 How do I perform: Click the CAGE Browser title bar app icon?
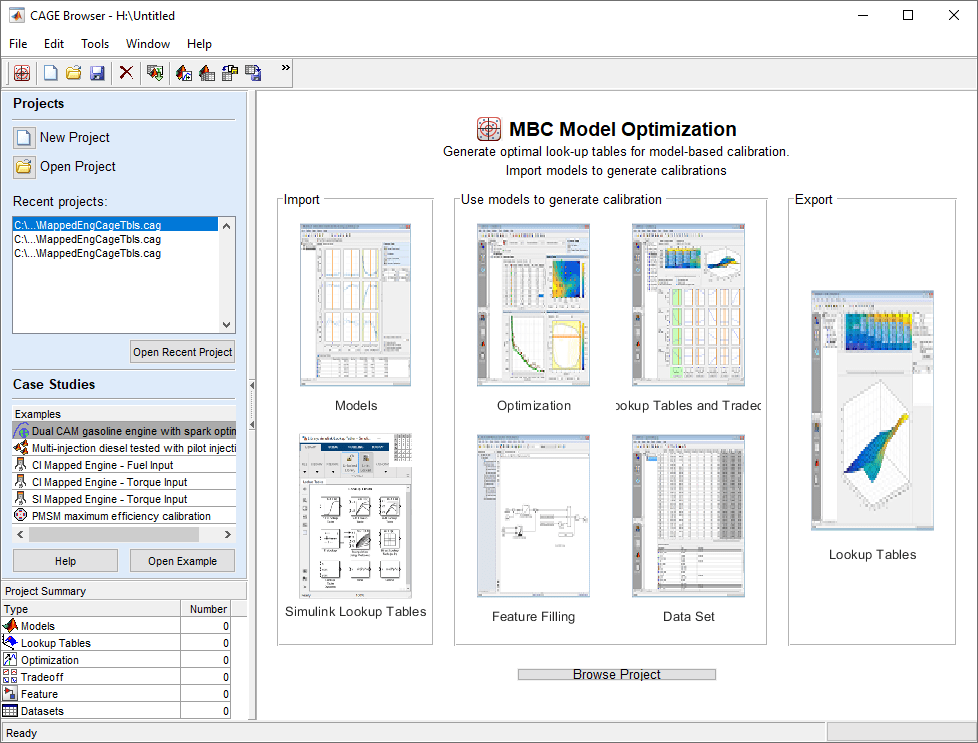coord(17,16)
